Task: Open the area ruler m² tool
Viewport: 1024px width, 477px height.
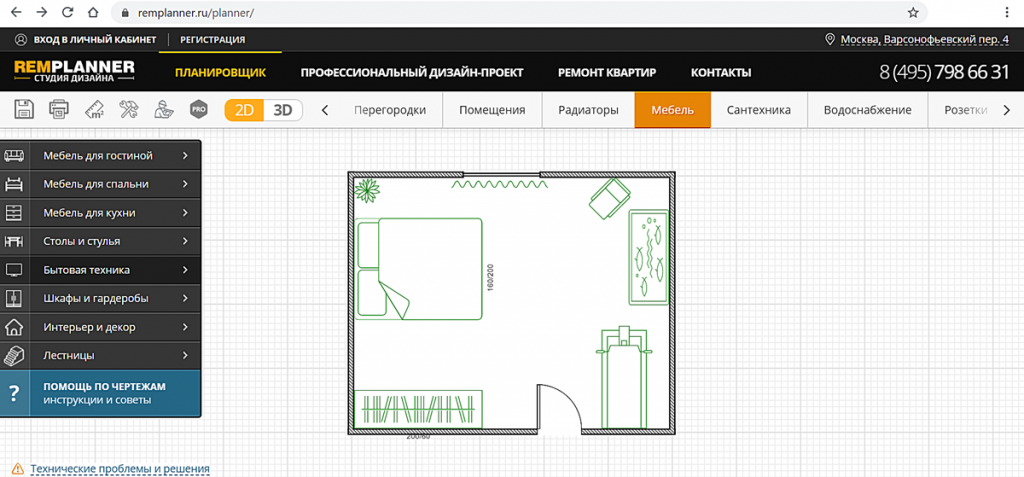Action: pyautogui.click(x=94, y=109)
